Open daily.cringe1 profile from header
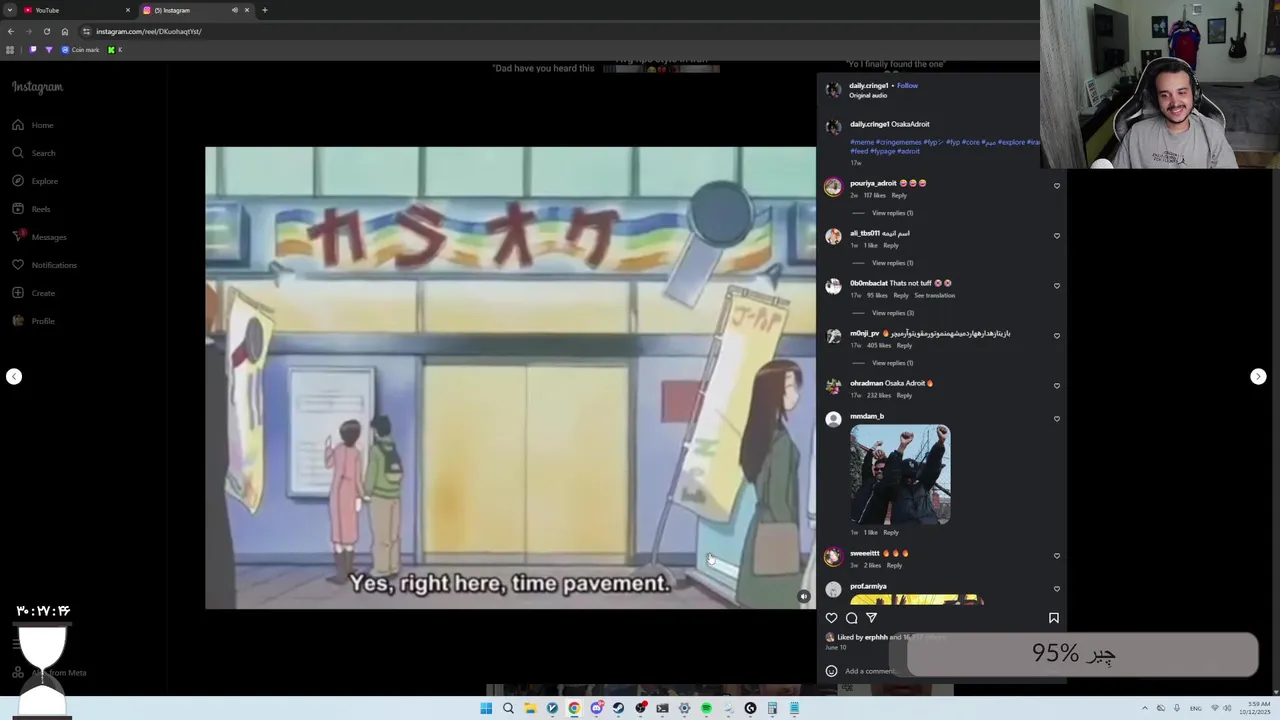 tap(868, 86)
